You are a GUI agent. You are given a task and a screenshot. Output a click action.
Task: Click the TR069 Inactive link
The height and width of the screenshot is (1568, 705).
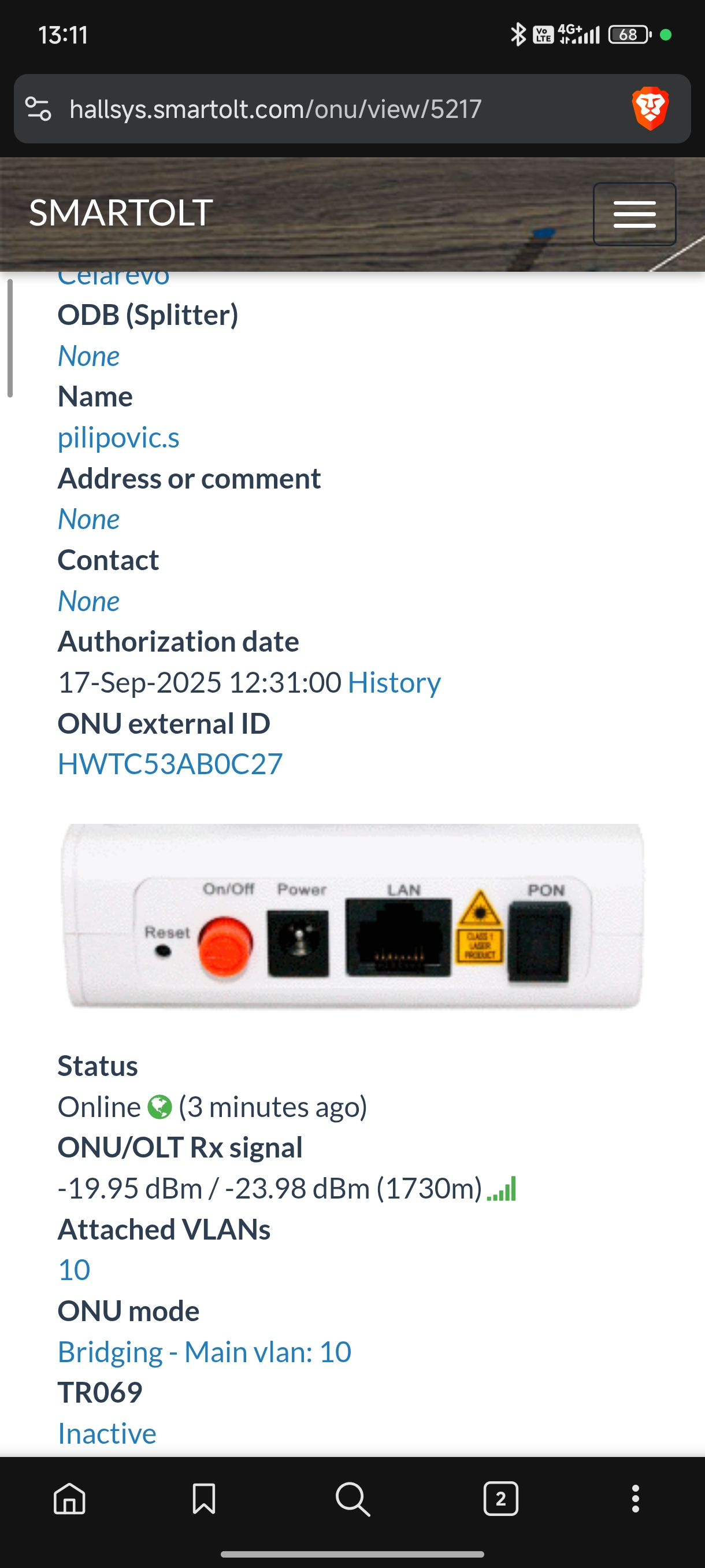point(107,1433)
